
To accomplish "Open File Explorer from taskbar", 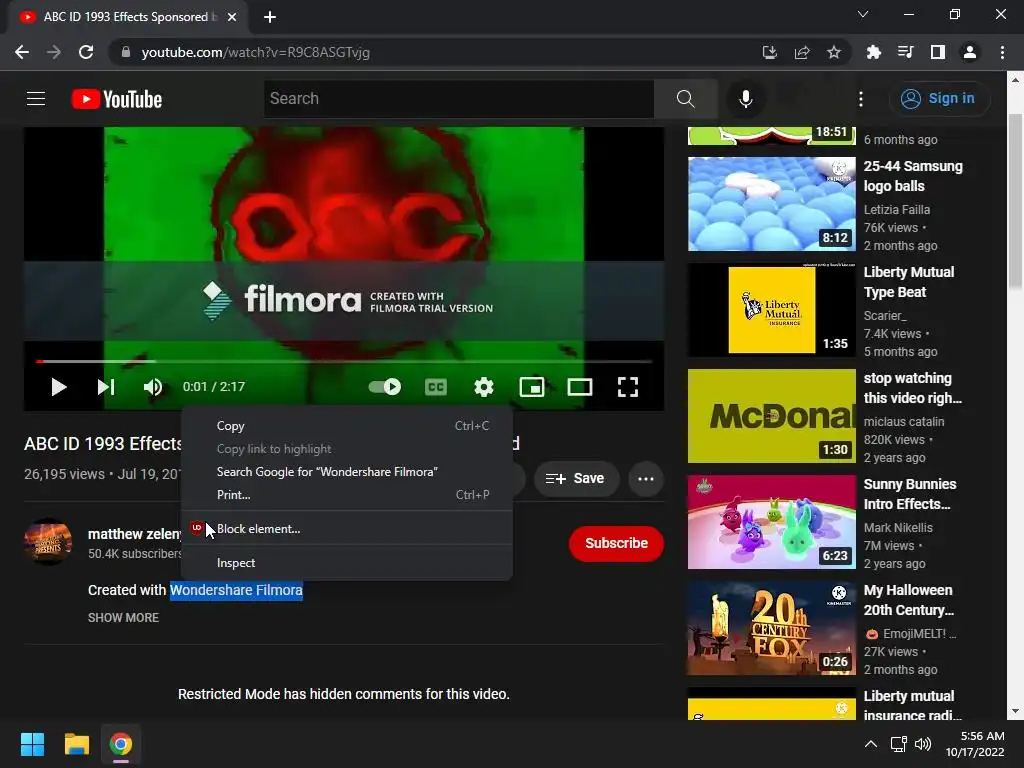I will 76,744.
